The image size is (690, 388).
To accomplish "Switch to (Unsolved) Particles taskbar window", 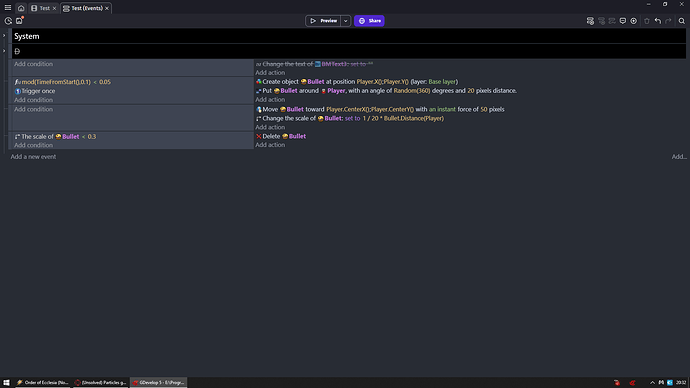I will click(x=100, y=383).
